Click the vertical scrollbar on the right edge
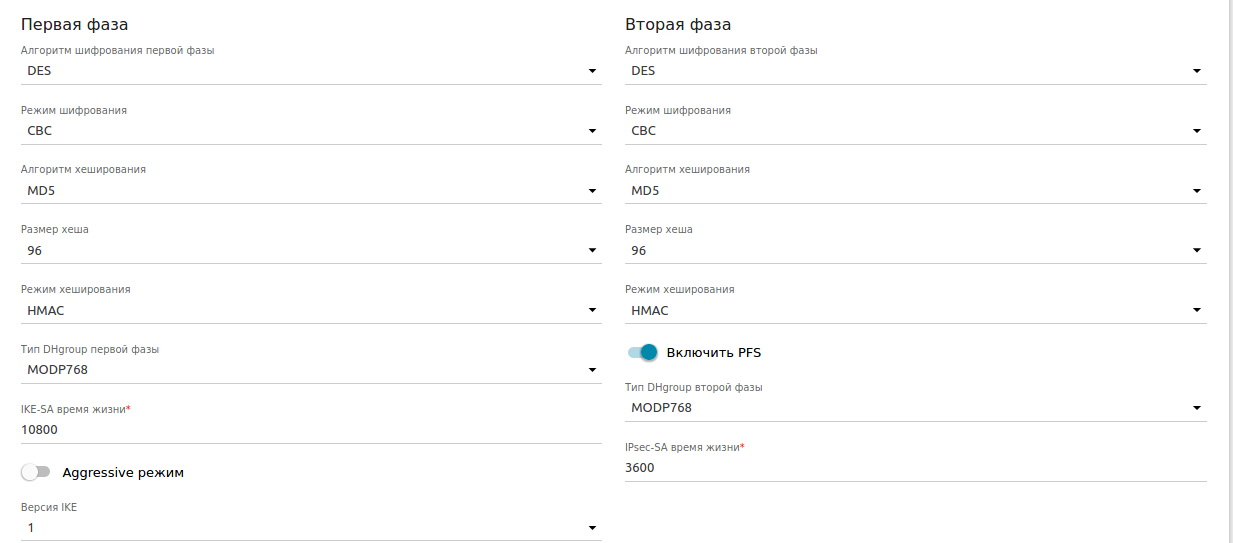The image size is (1233, 543). (1229, 270)
